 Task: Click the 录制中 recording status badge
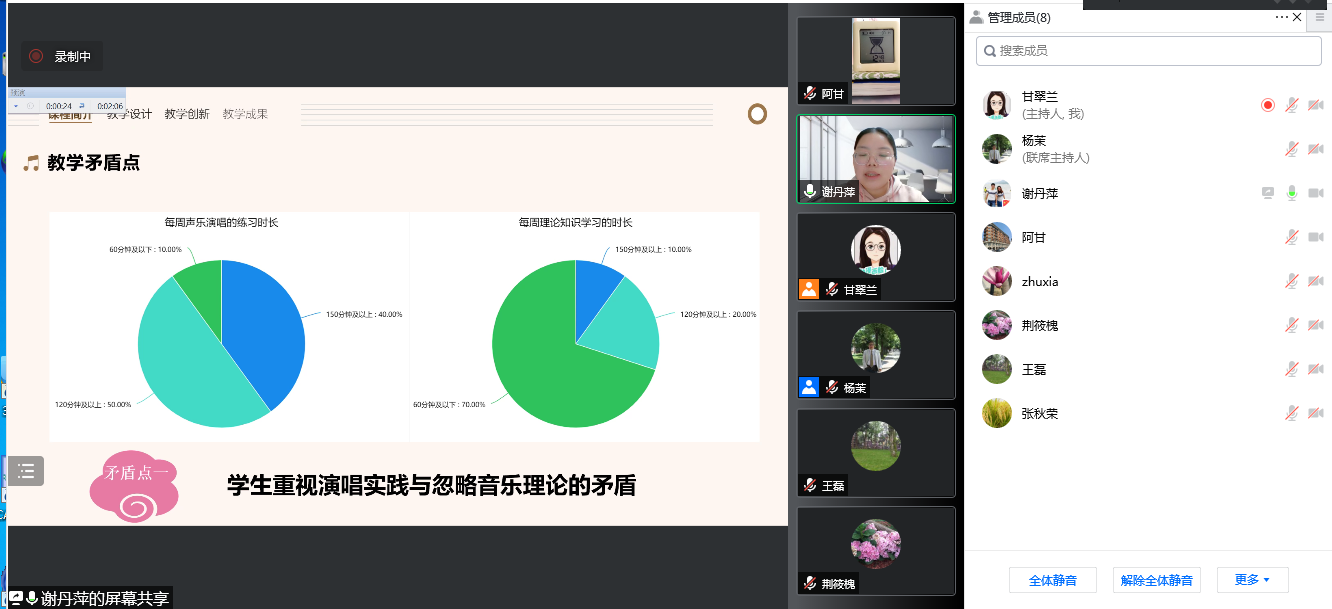(x=62, y=57)
